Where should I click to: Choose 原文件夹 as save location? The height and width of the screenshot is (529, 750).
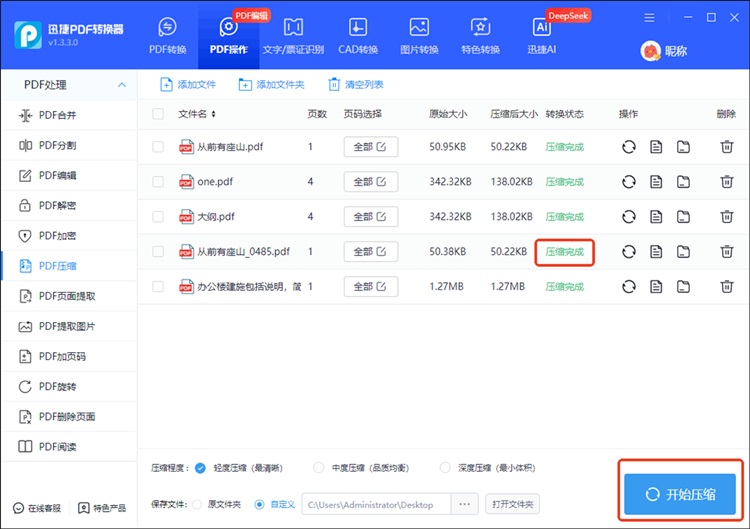(197, 504)
